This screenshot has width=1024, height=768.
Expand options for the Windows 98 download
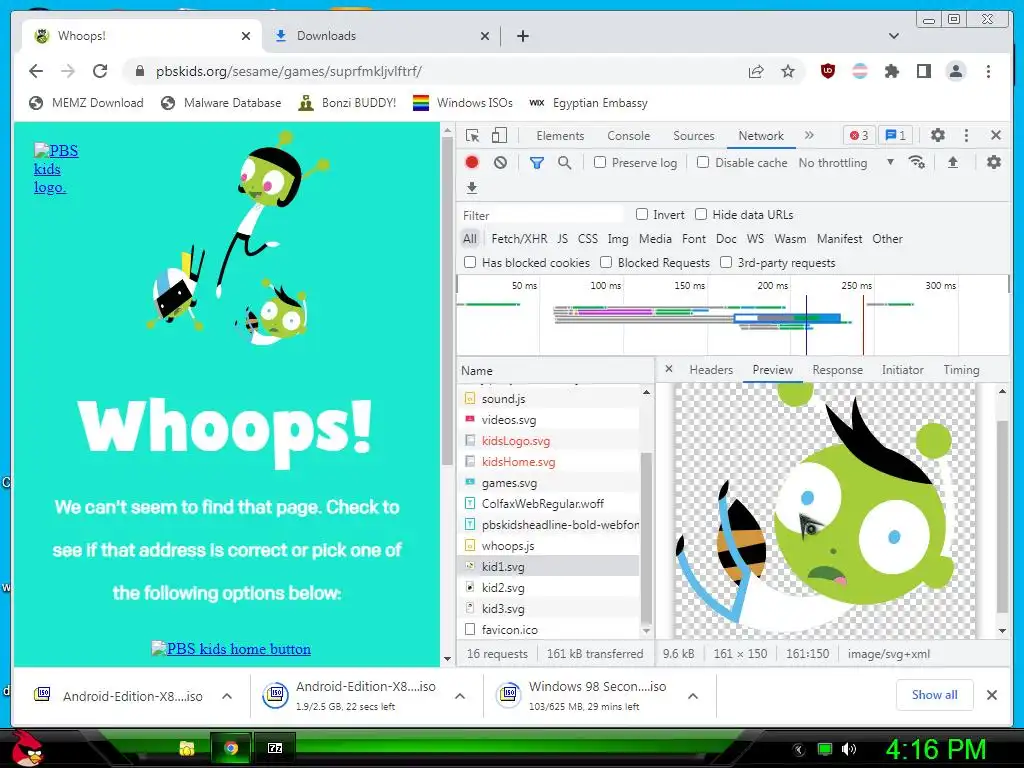point(693,696)
